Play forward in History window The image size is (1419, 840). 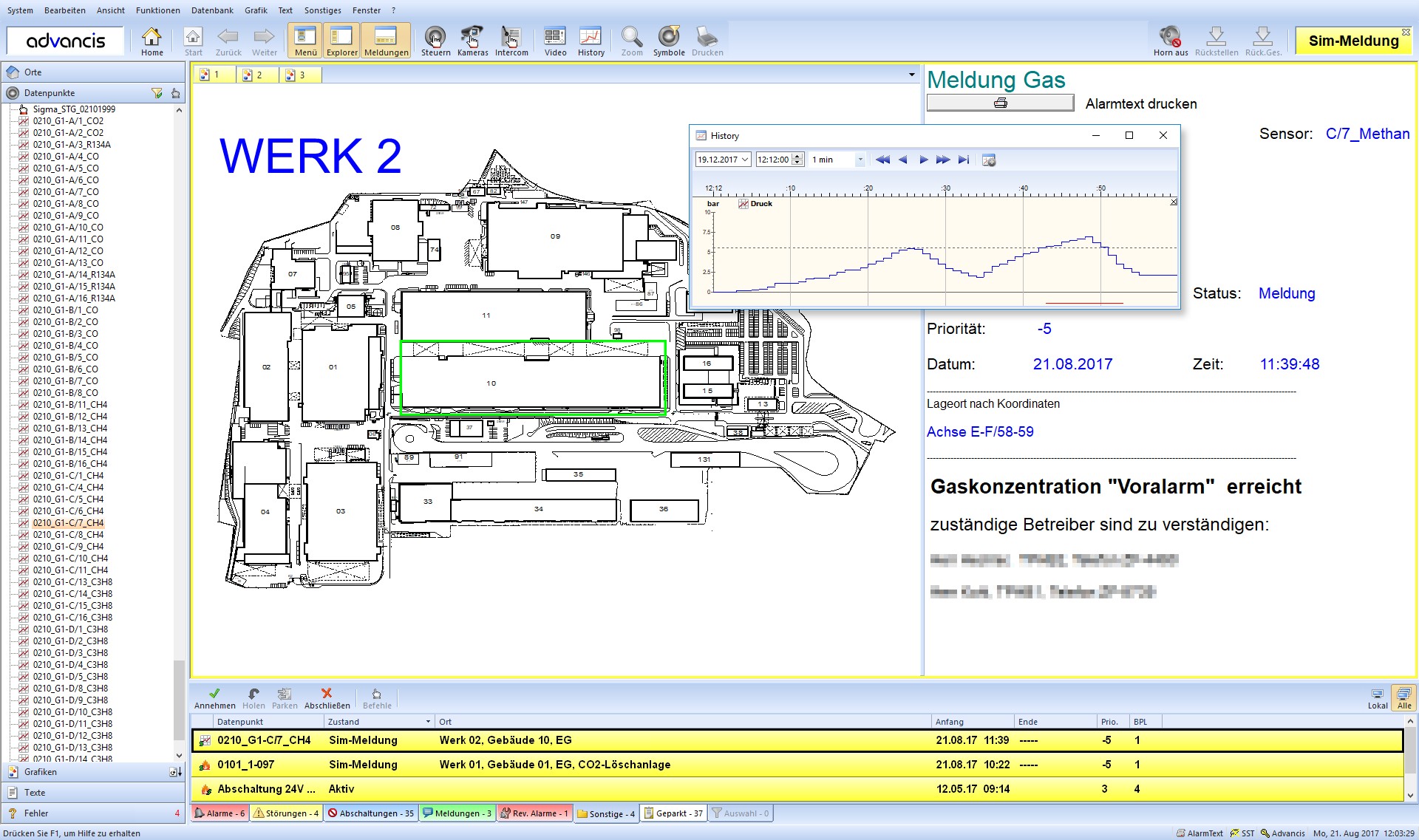coord(924,160)
